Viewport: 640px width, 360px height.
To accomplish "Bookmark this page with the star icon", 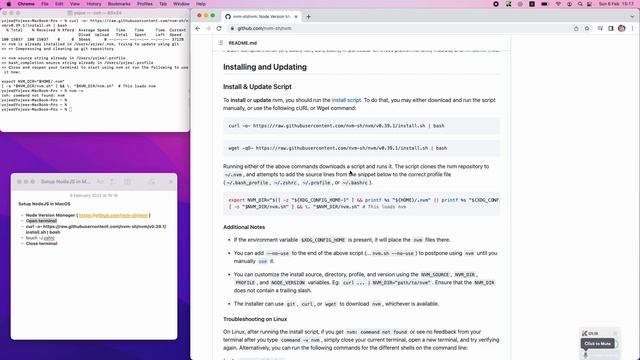I will point(587,29).
